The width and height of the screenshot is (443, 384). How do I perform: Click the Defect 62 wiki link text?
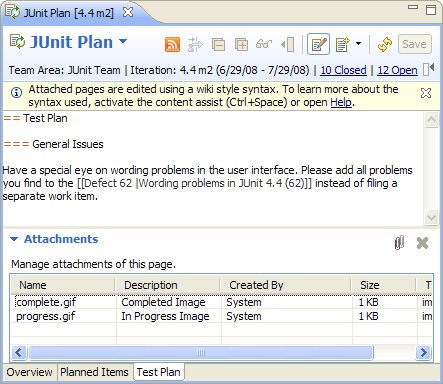(x=194, y=183)
